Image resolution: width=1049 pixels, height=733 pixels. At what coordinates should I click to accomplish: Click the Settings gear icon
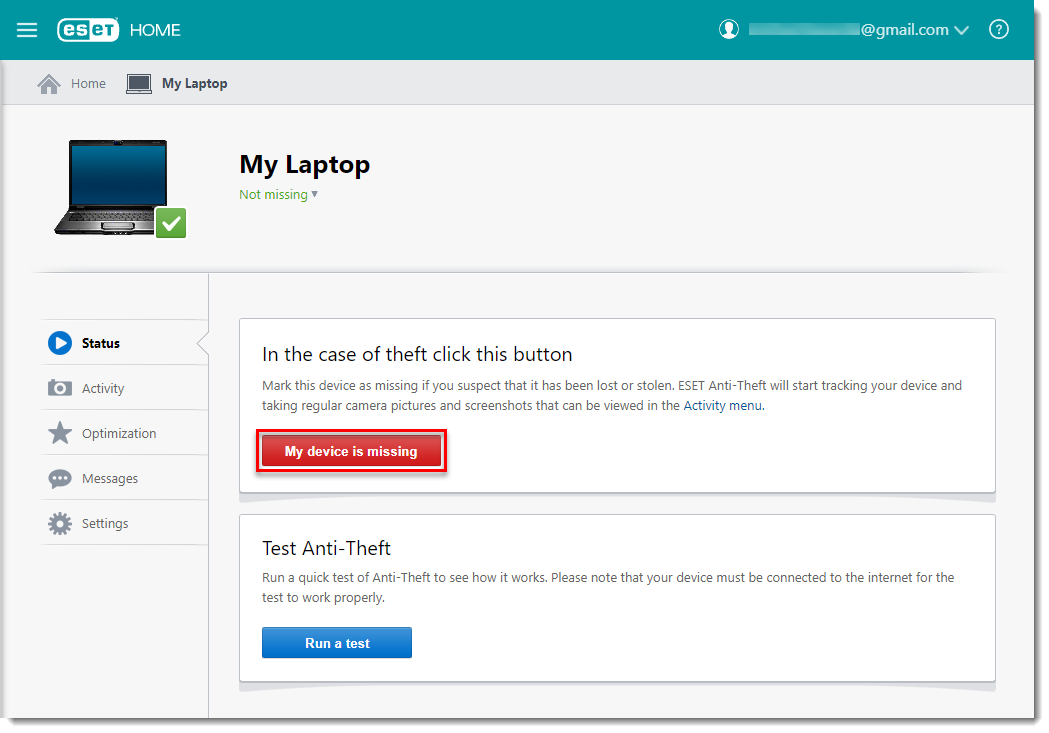click(x=60, y=524)
